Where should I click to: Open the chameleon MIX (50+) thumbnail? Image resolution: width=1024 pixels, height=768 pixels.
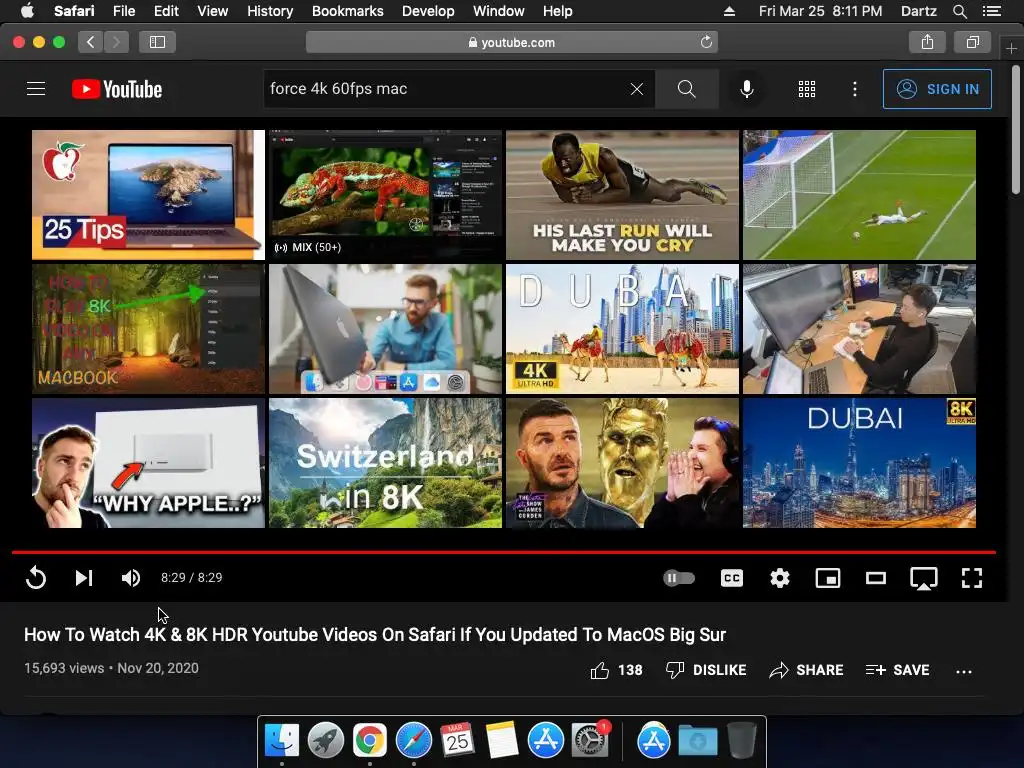coord(385,195)
